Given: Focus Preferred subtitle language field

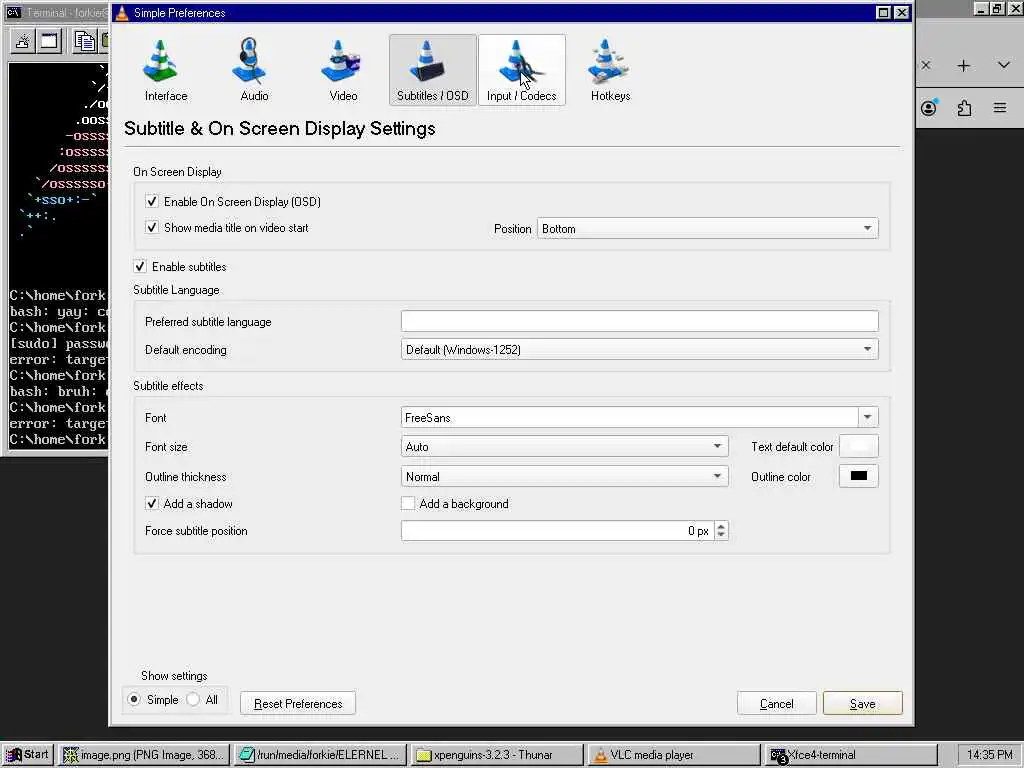Looking at the screenshot, I should click(639, 321).
